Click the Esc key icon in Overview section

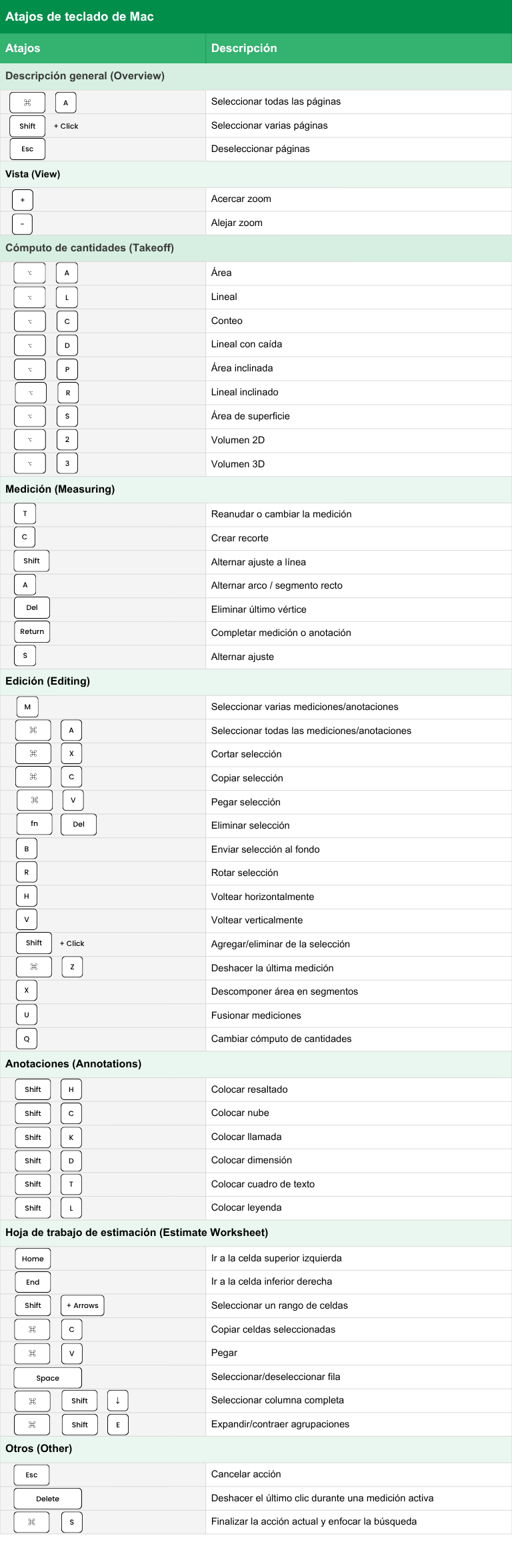[27, 149]
